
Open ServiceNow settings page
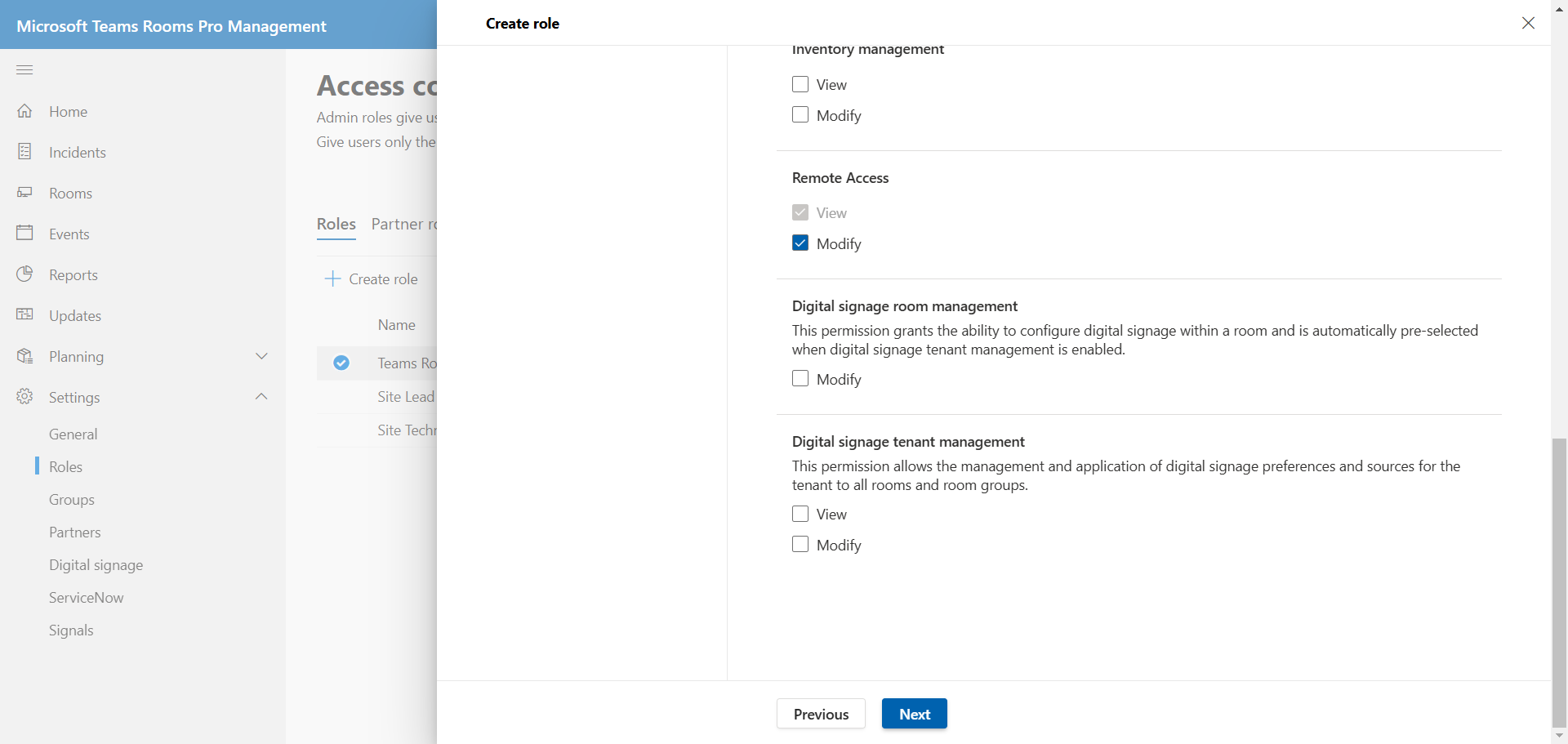86,597
